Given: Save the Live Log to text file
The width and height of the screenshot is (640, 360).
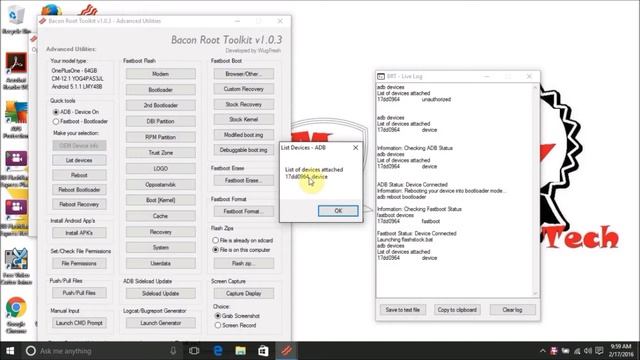Looking at the screenshot, I should coord(402,310).
